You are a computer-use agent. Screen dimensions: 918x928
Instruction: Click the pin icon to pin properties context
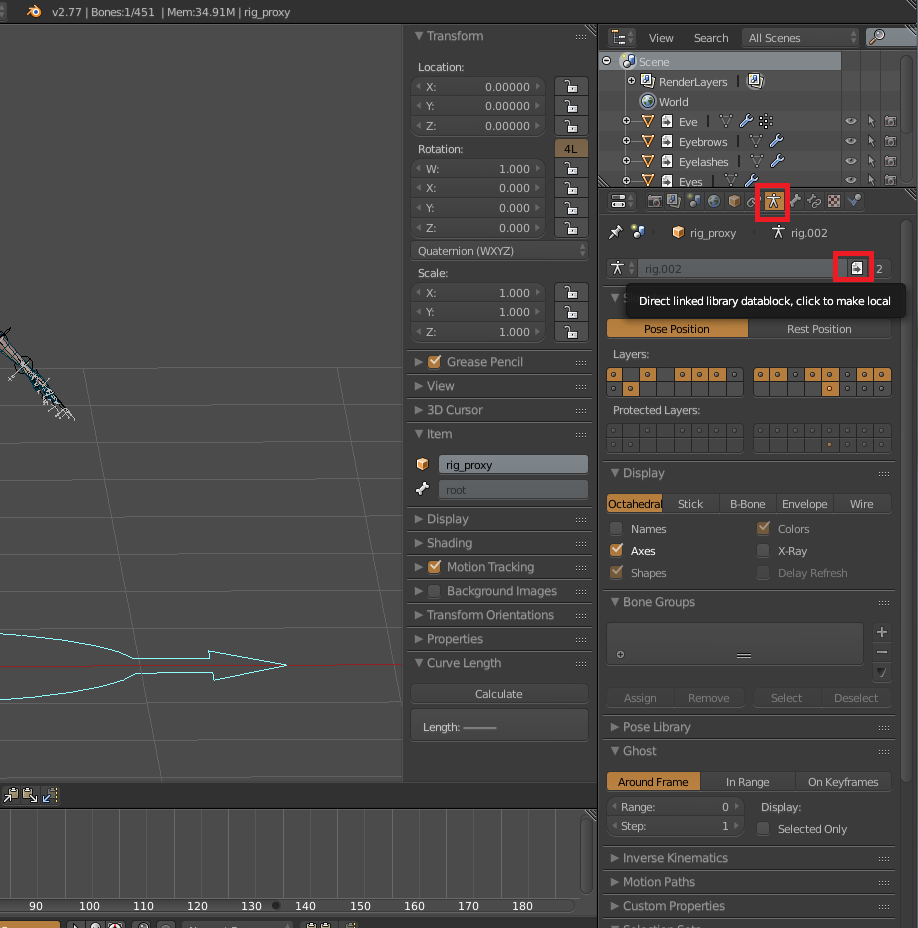pyautogui.click(x=616, y=232)
